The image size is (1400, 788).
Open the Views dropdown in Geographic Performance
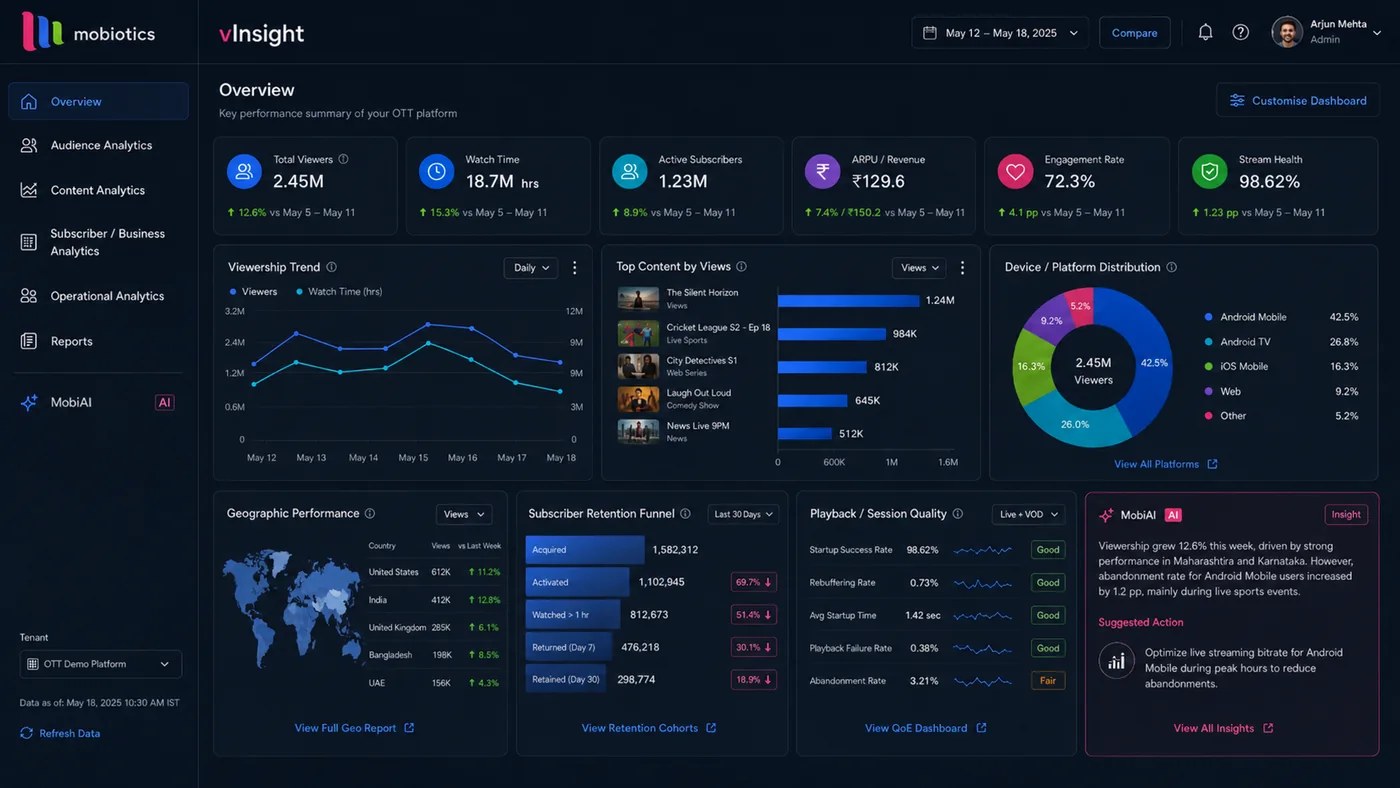[x=464, y=514]
